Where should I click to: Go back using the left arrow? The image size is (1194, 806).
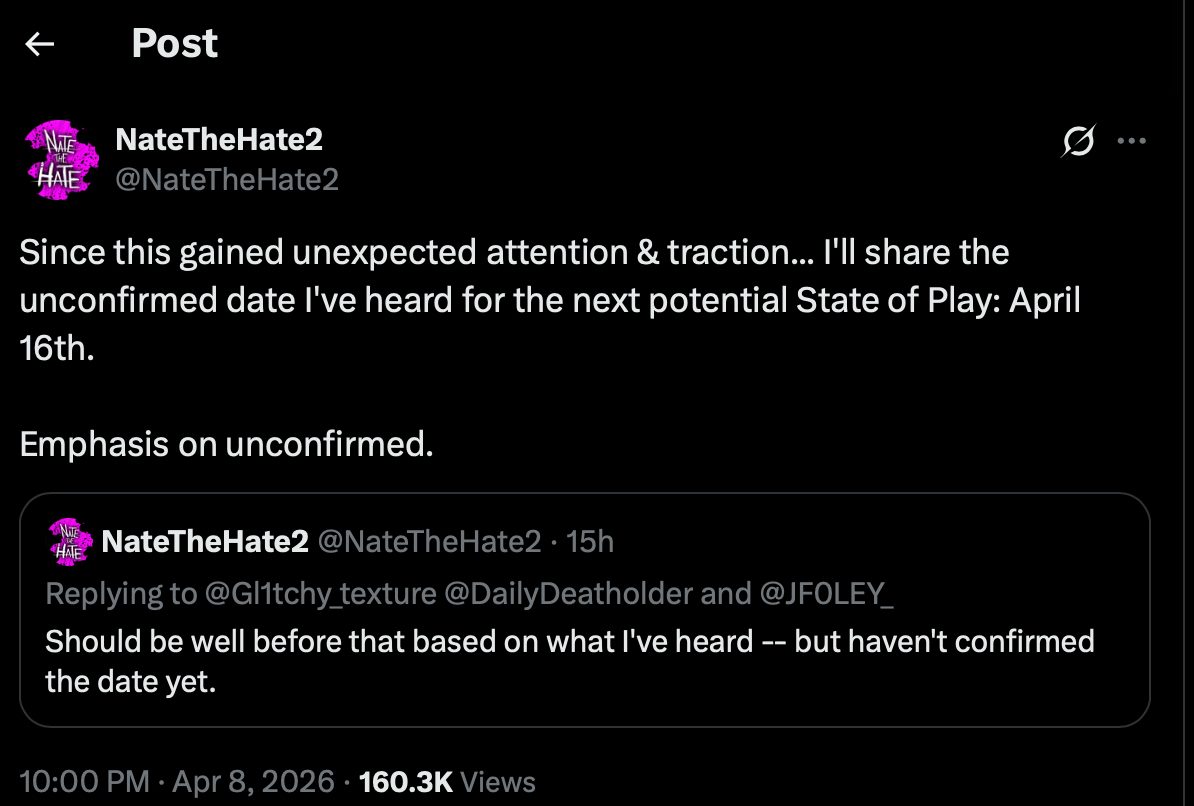click(39, 44)
